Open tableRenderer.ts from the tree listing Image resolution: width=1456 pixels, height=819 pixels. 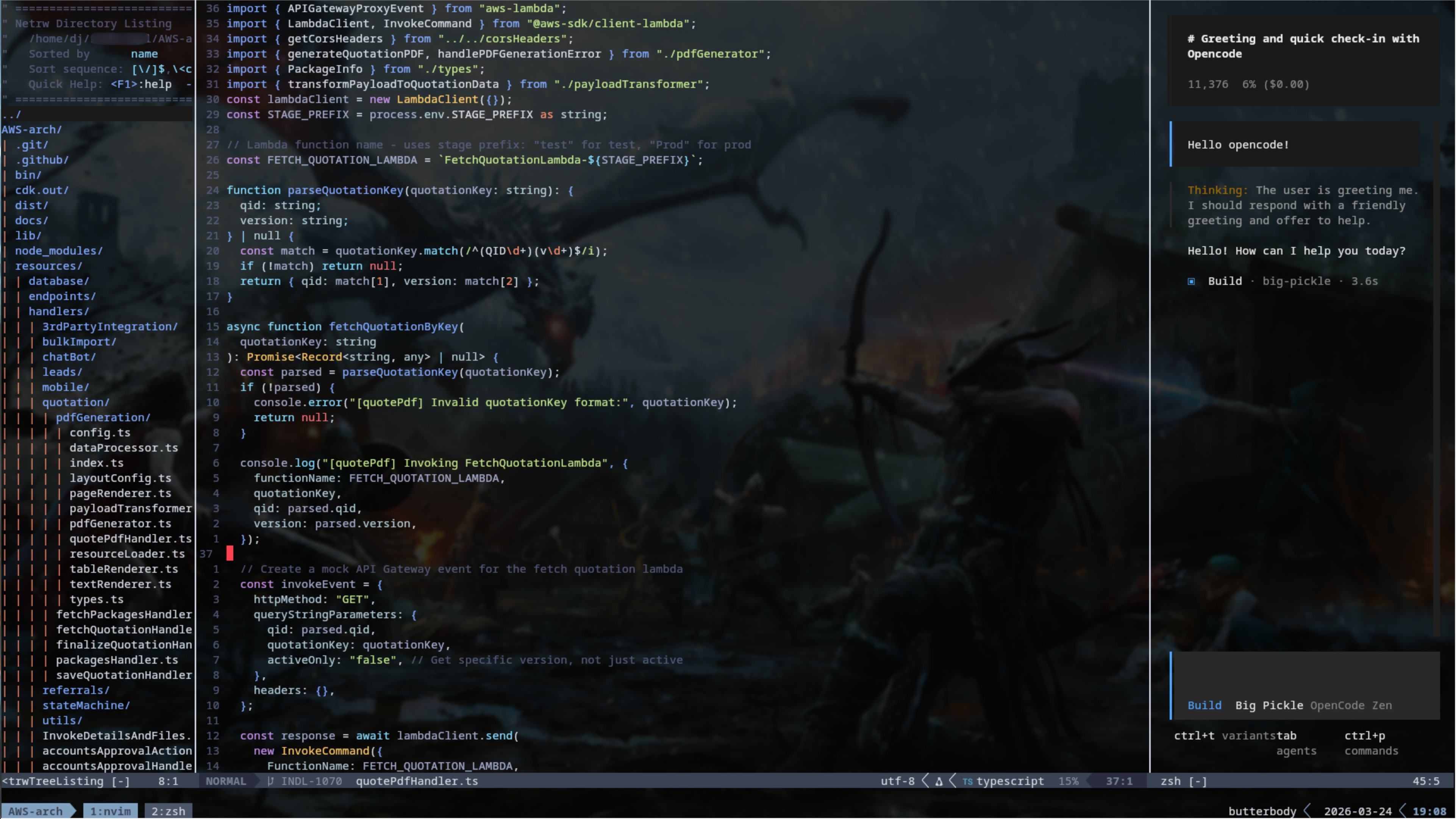(x=123, y=569)
